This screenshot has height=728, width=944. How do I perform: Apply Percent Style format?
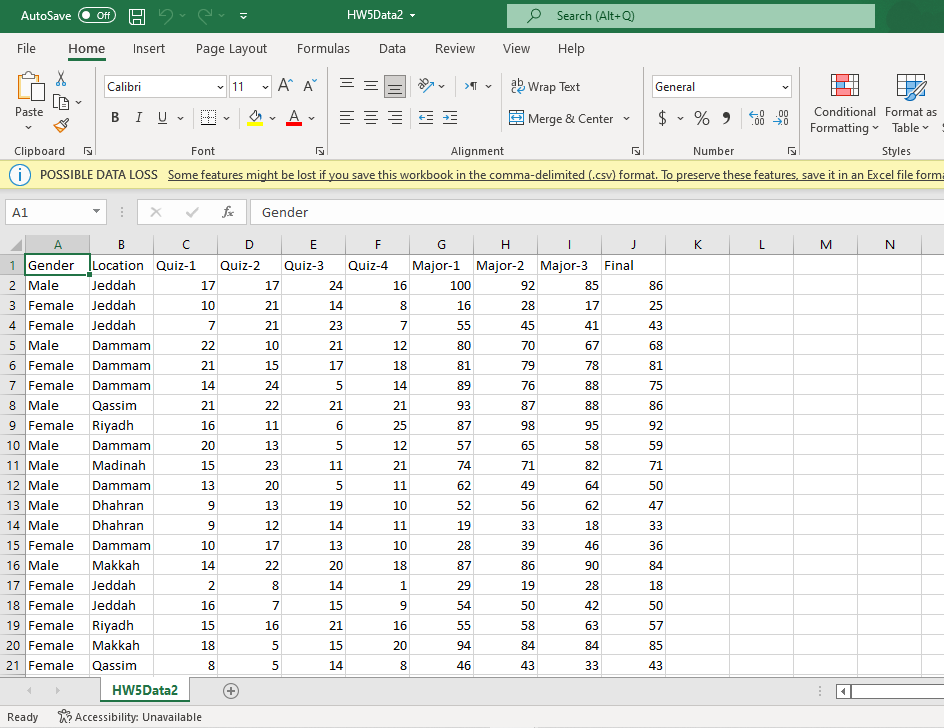(701, 118)
